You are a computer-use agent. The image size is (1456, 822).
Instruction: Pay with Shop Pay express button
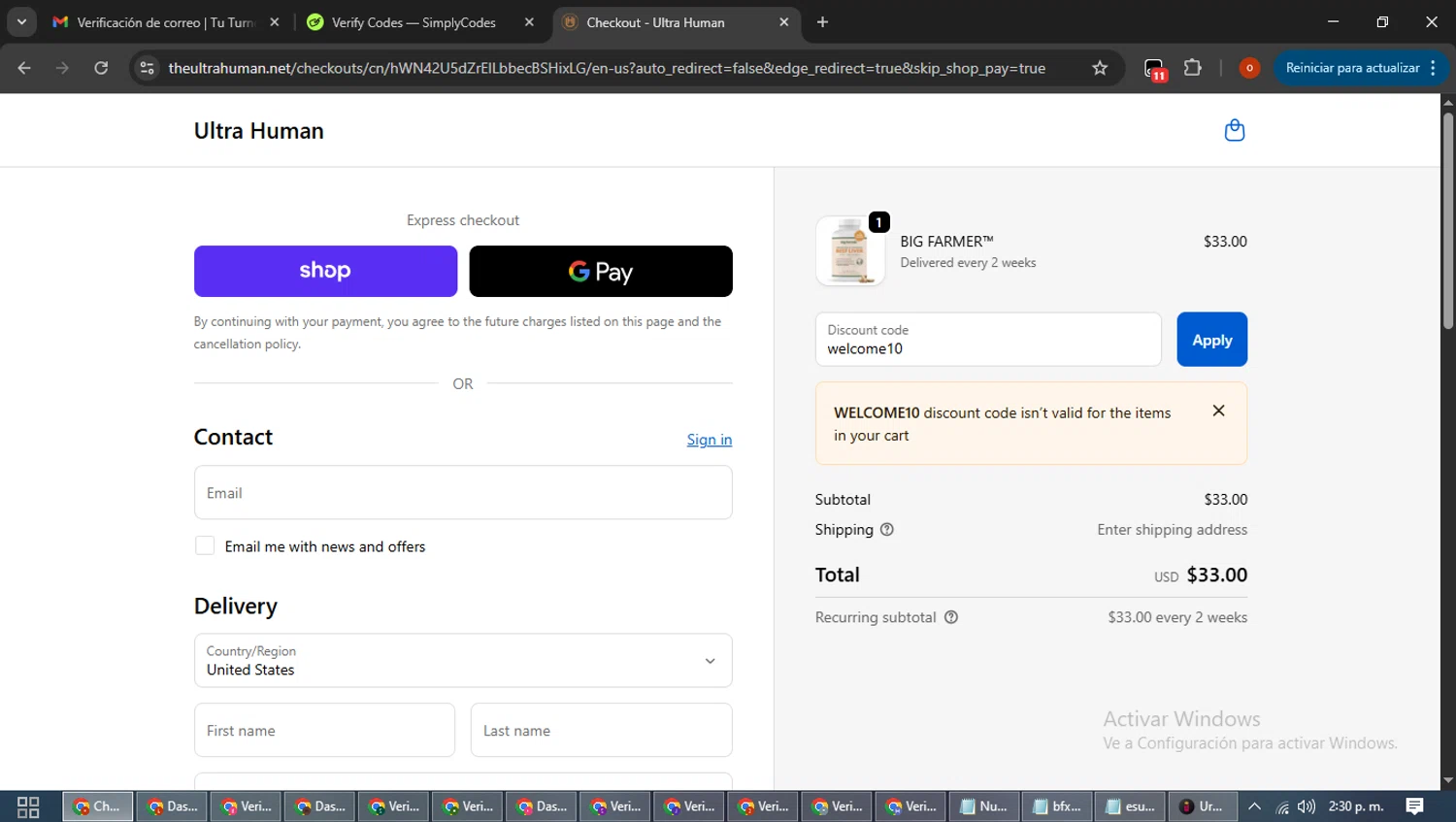325,271
